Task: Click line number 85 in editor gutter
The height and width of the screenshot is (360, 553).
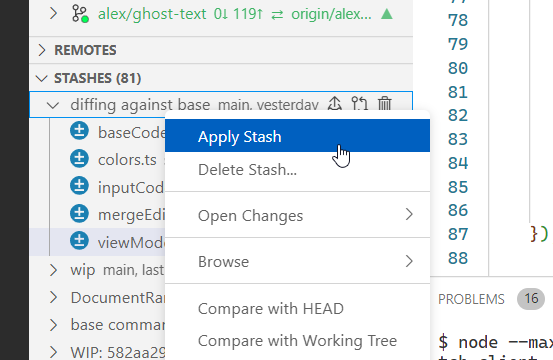Action: [x=458, y=187]
